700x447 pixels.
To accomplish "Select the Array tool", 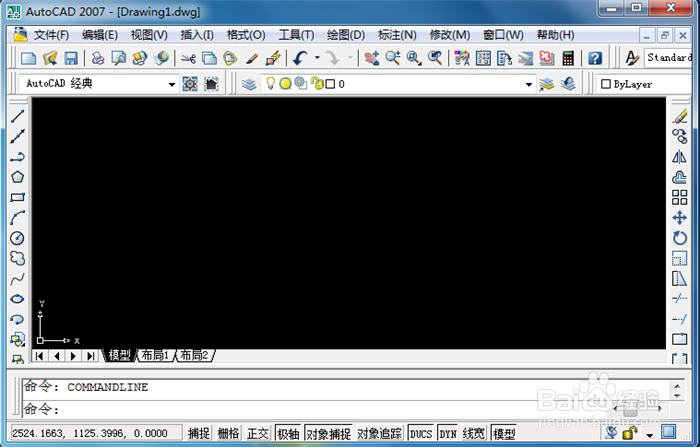I will point(680,197).
